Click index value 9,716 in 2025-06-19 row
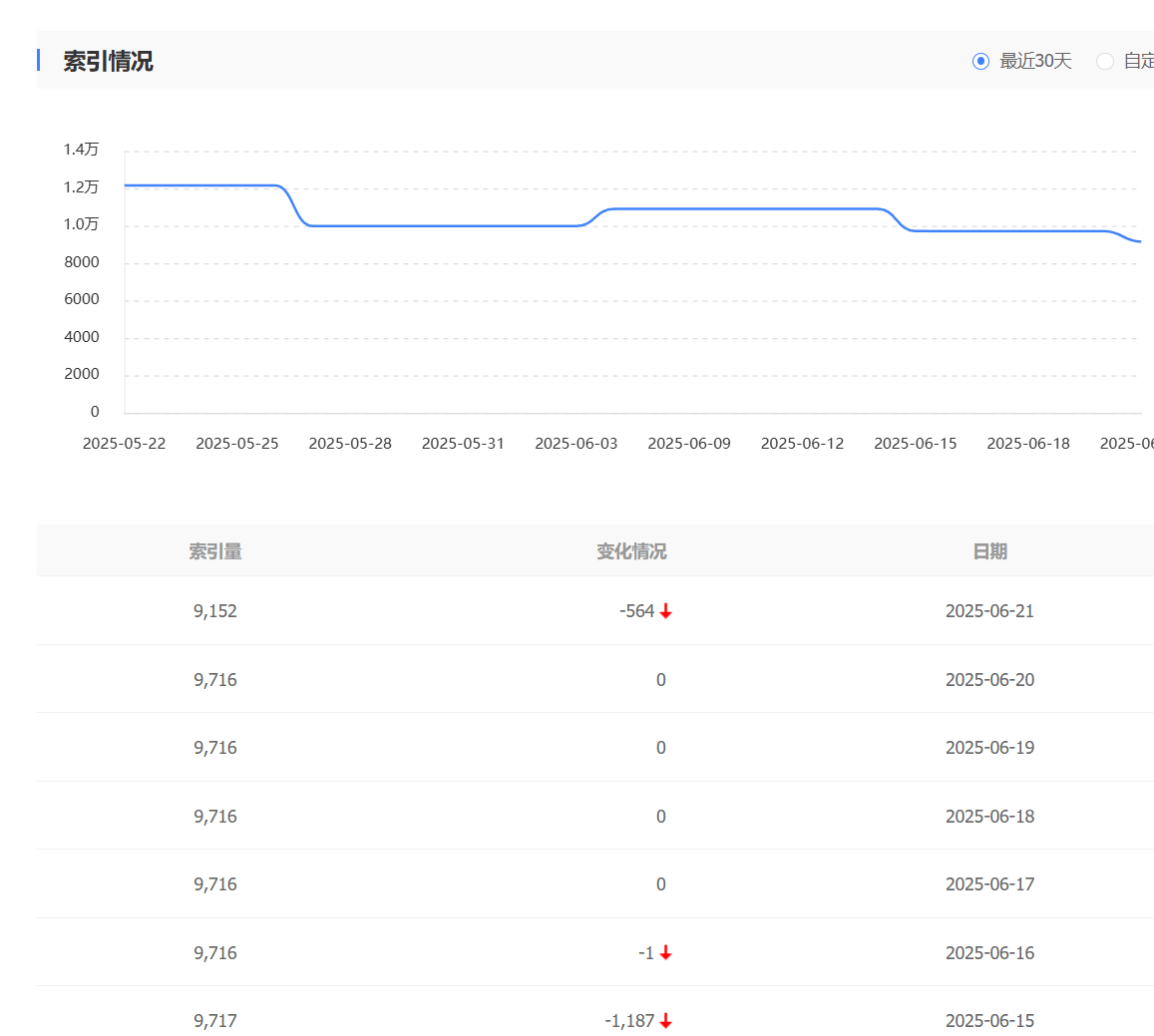1154x1036 pixels. pos(215,748)
